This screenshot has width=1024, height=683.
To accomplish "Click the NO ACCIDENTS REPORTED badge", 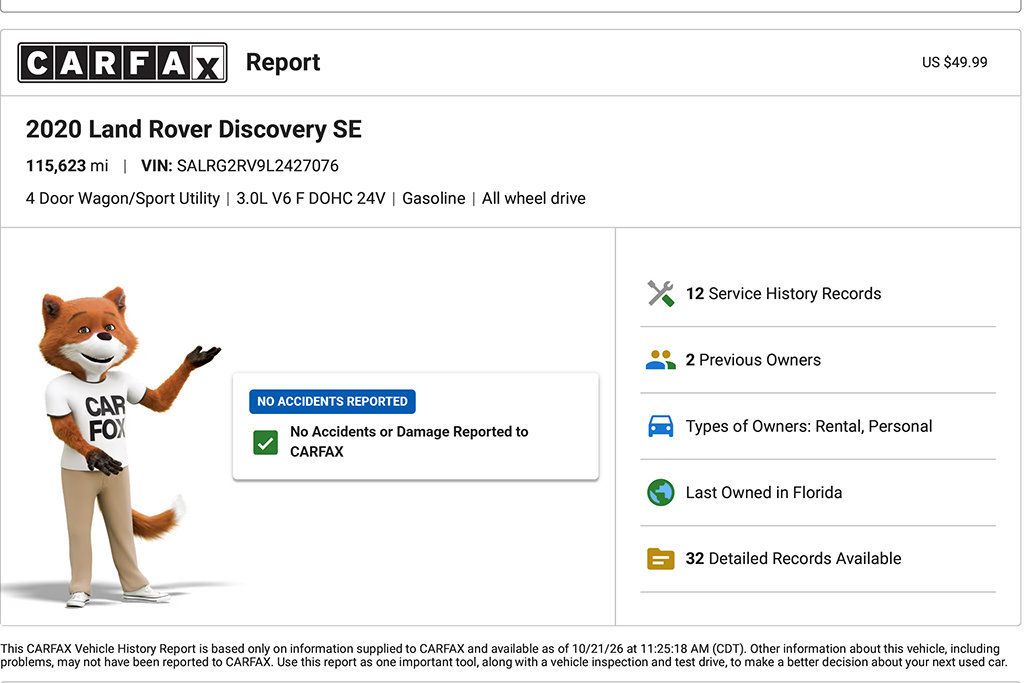I will 332,402.
